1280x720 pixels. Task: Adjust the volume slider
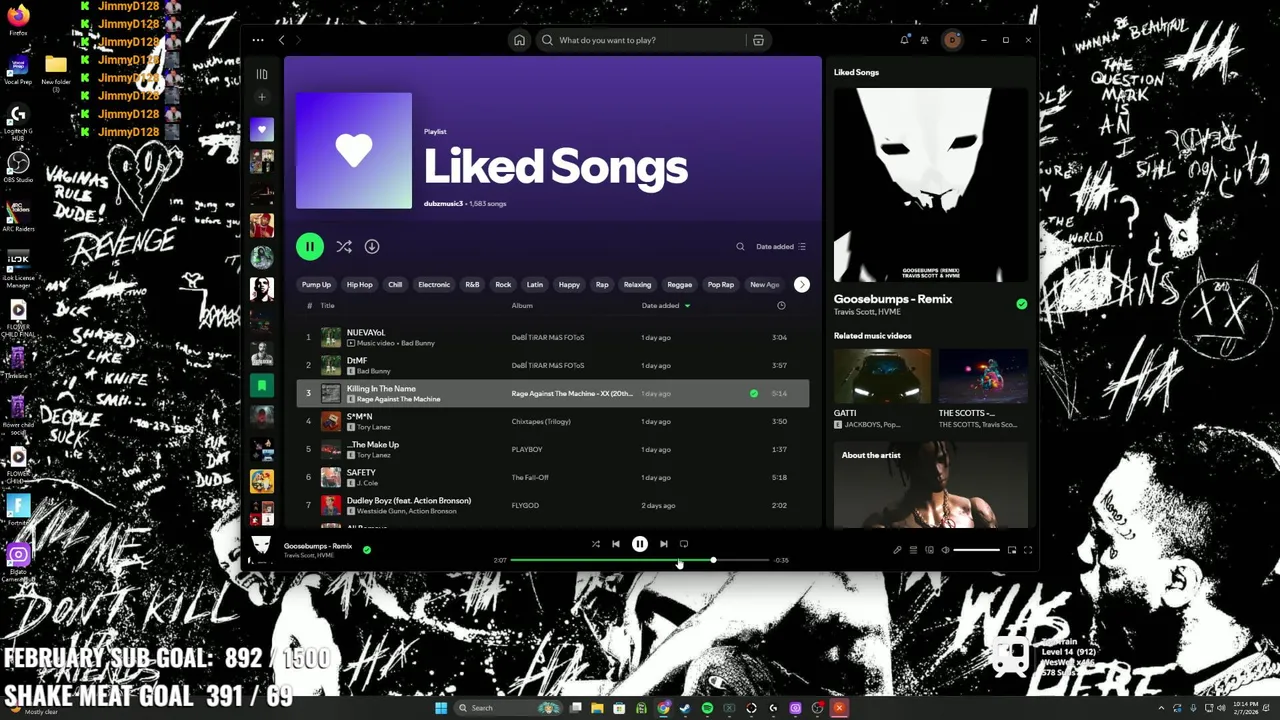pyautogui.click(x=976, y=550)
